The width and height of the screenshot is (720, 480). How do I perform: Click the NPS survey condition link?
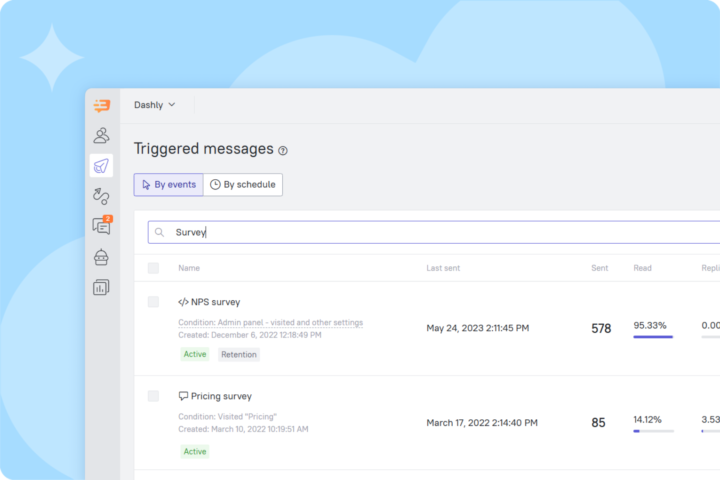tap(270, 322)
